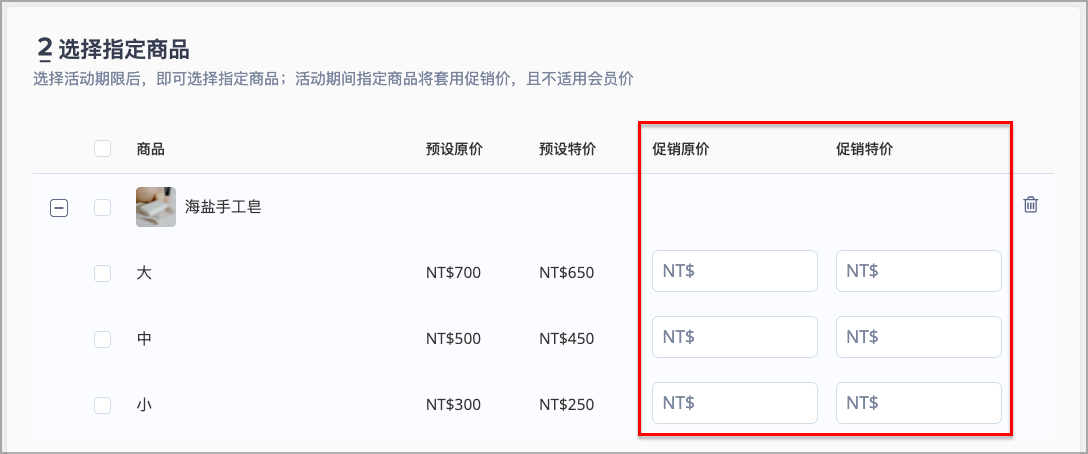The width and height of the screenshot is (1088, 454).
Task: Collapse the 海盐手工皂 variant rows
Action: 59,208
